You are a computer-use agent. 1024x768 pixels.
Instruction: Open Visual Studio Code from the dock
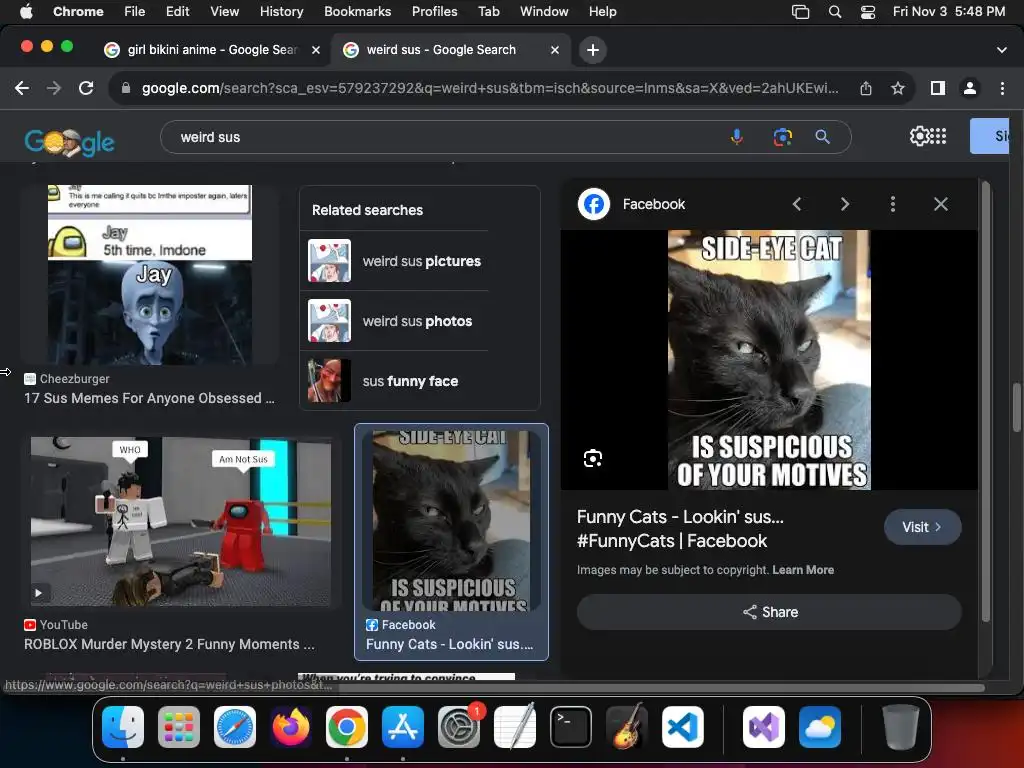[x=682, y=727]
